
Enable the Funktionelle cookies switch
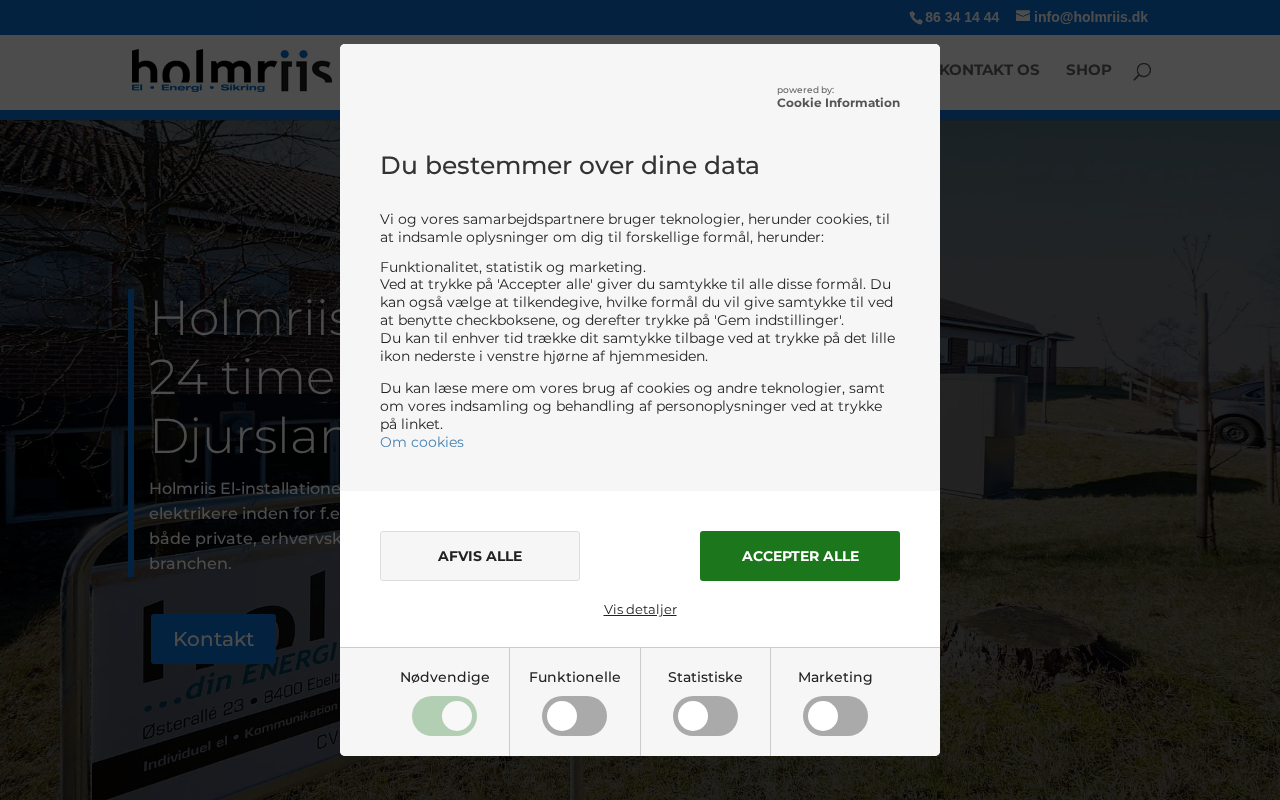(575, 716)
